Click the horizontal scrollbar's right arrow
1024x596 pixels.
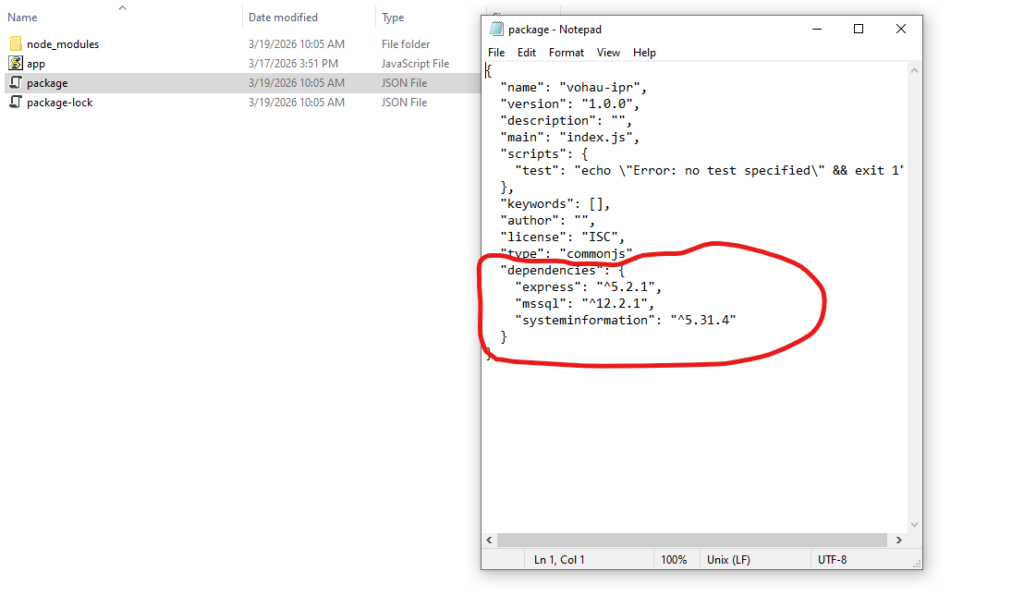(899, 540)
